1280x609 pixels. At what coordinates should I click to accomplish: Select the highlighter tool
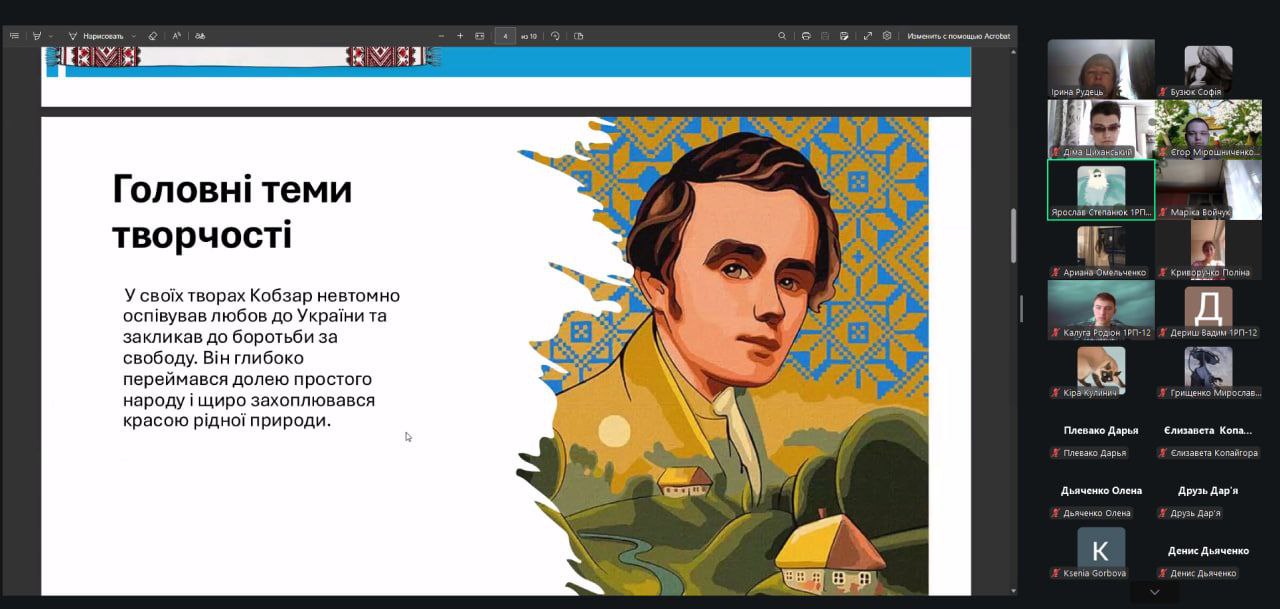click(x=37, y=36)
